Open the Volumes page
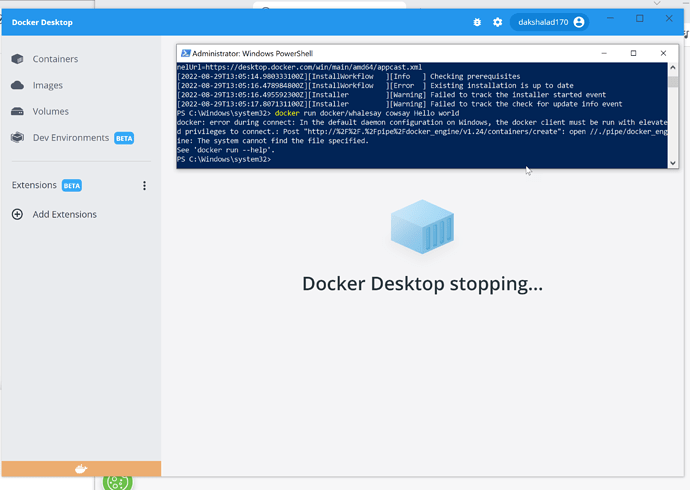Screen dimensions: 690x490 (x=50, y=111)
